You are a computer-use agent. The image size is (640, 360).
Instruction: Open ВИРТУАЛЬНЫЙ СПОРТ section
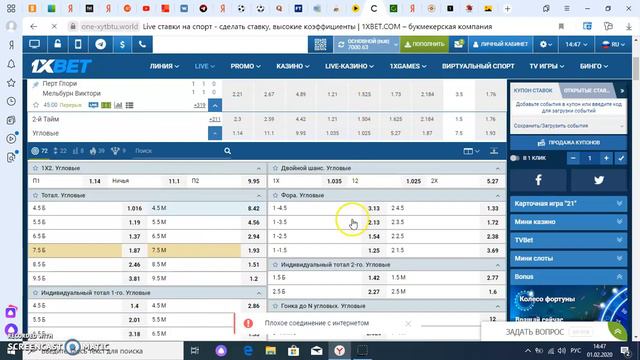pyautogui.click(x=478, y=66)
